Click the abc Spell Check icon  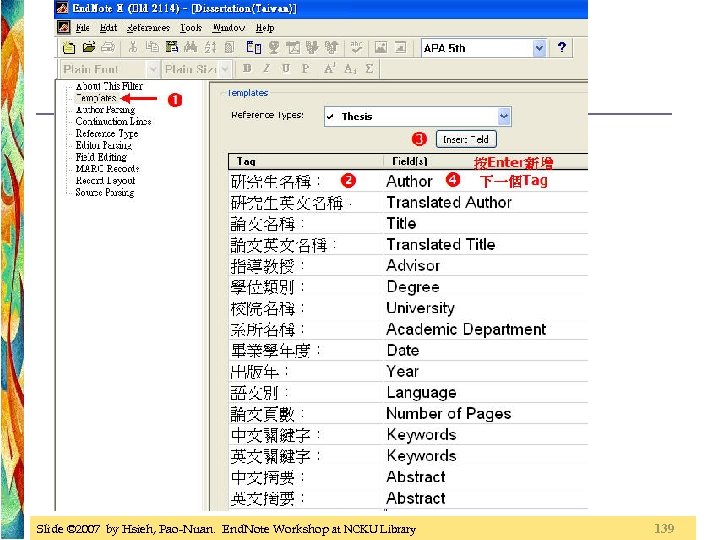356,47
